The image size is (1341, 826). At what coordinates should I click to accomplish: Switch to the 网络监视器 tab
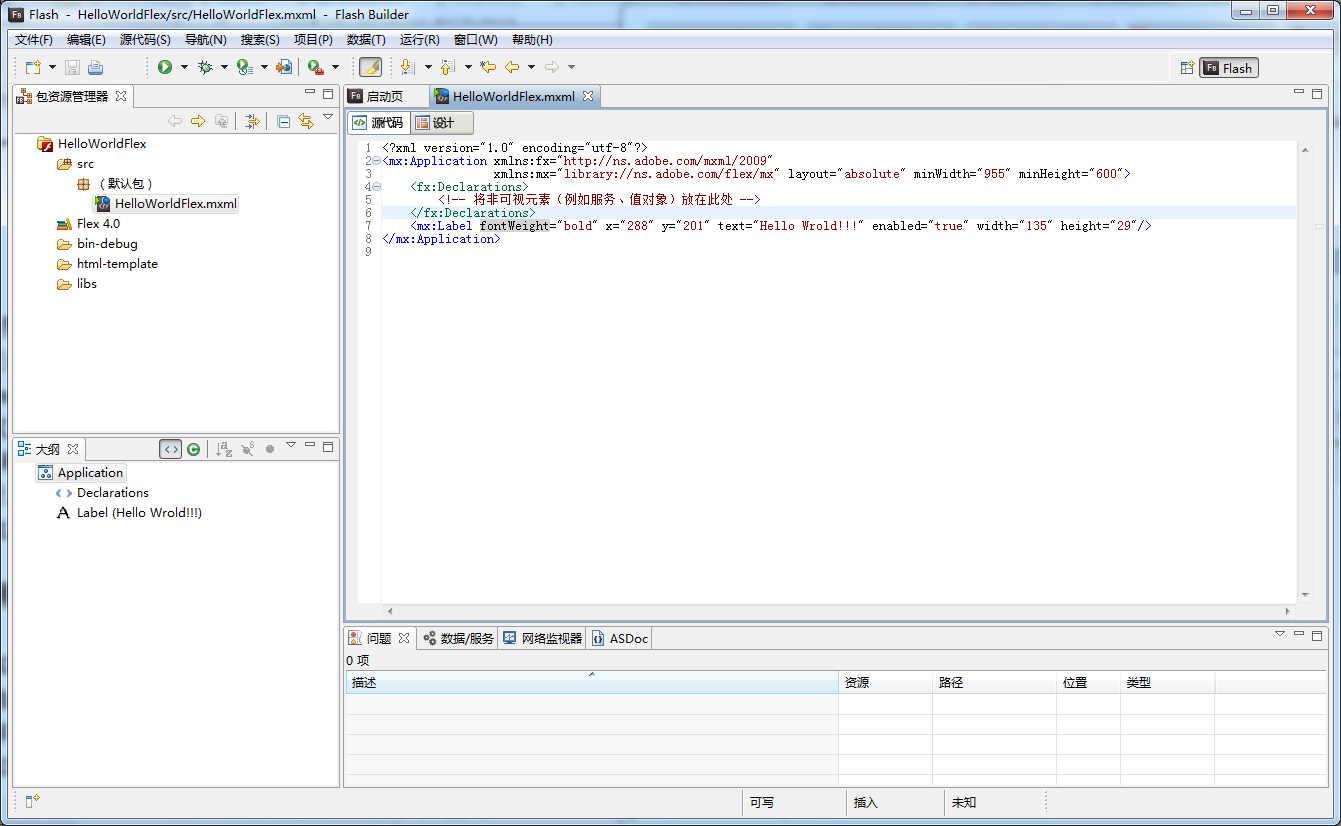coord(543,638)
